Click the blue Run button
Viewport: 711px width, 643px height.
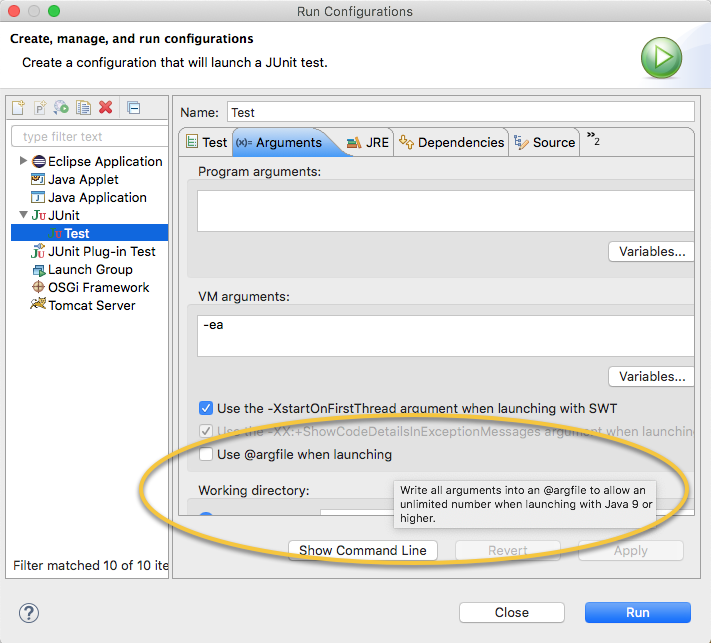(x=638, y=613)
